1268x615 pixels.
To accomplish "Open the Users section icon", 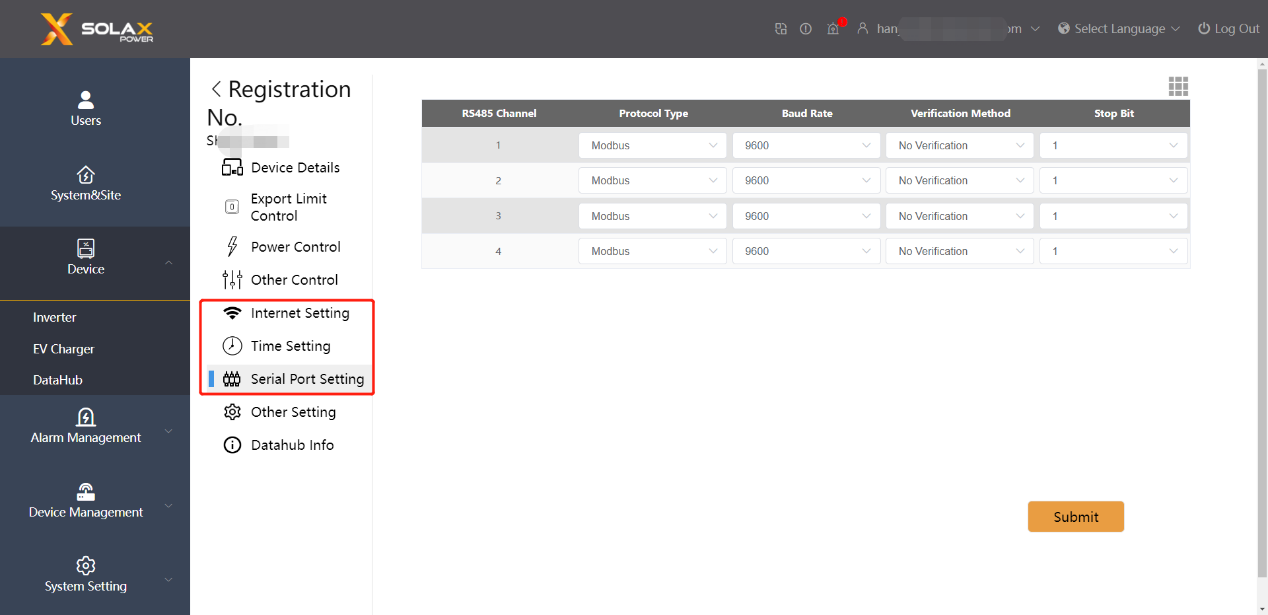I will coord(86,100).
